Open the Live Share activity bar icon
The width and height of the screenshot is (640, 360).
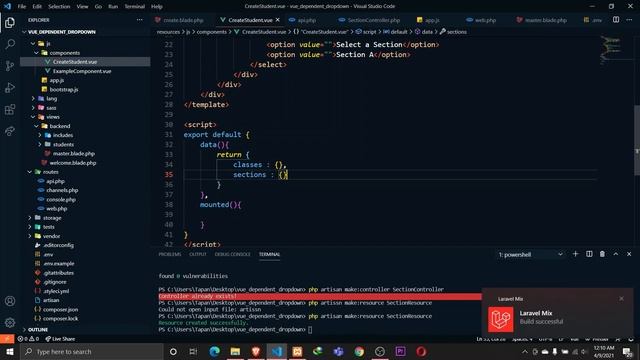coord(10,131)
